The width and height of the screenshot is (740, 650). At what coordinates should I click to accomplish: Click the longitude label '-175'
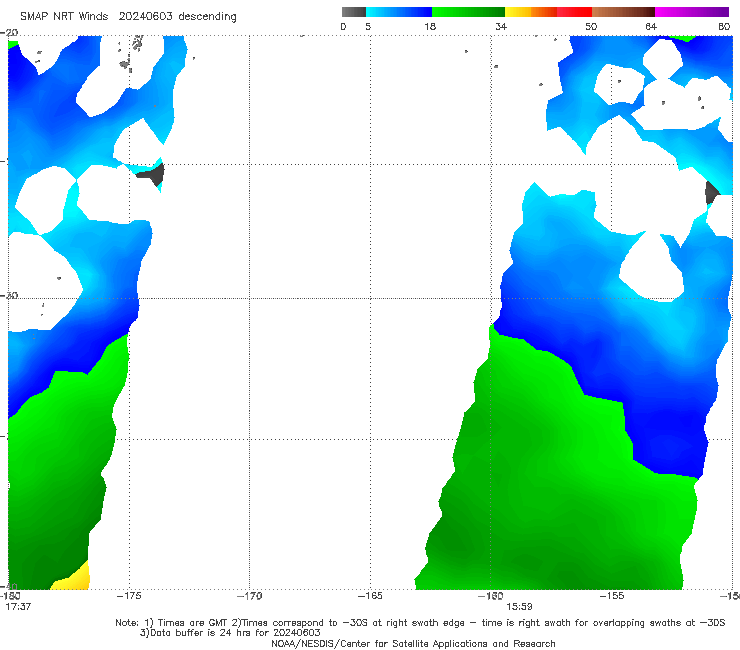point(129,596)
